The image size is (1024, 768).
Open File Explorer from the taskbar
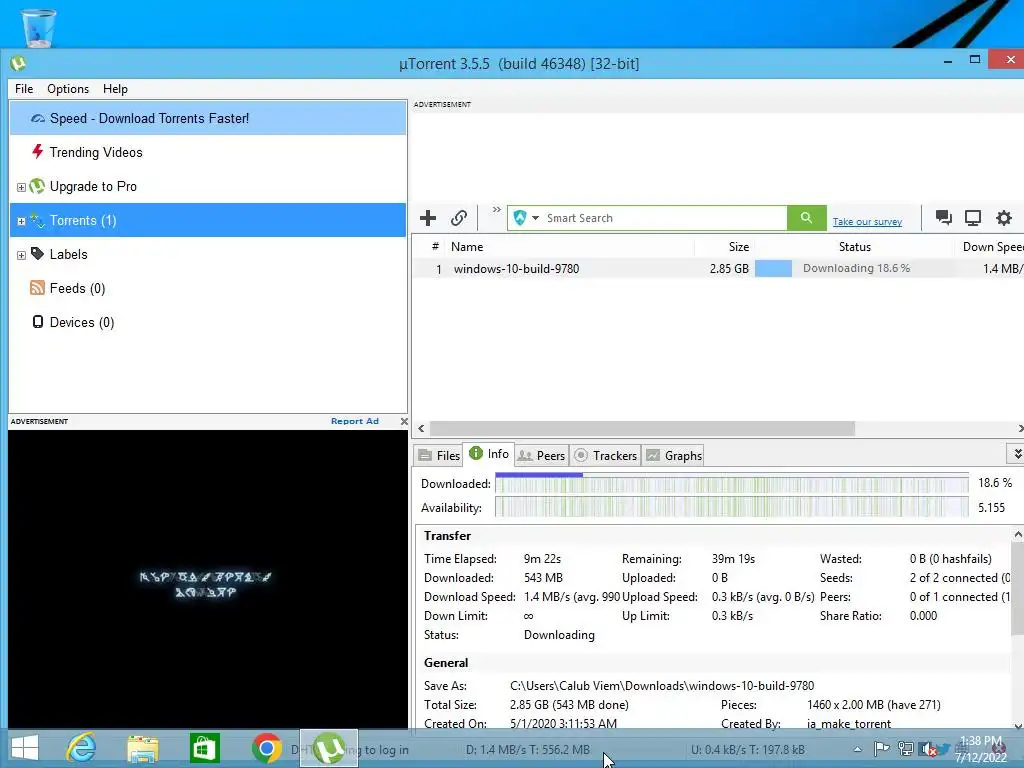click(143, 749)
